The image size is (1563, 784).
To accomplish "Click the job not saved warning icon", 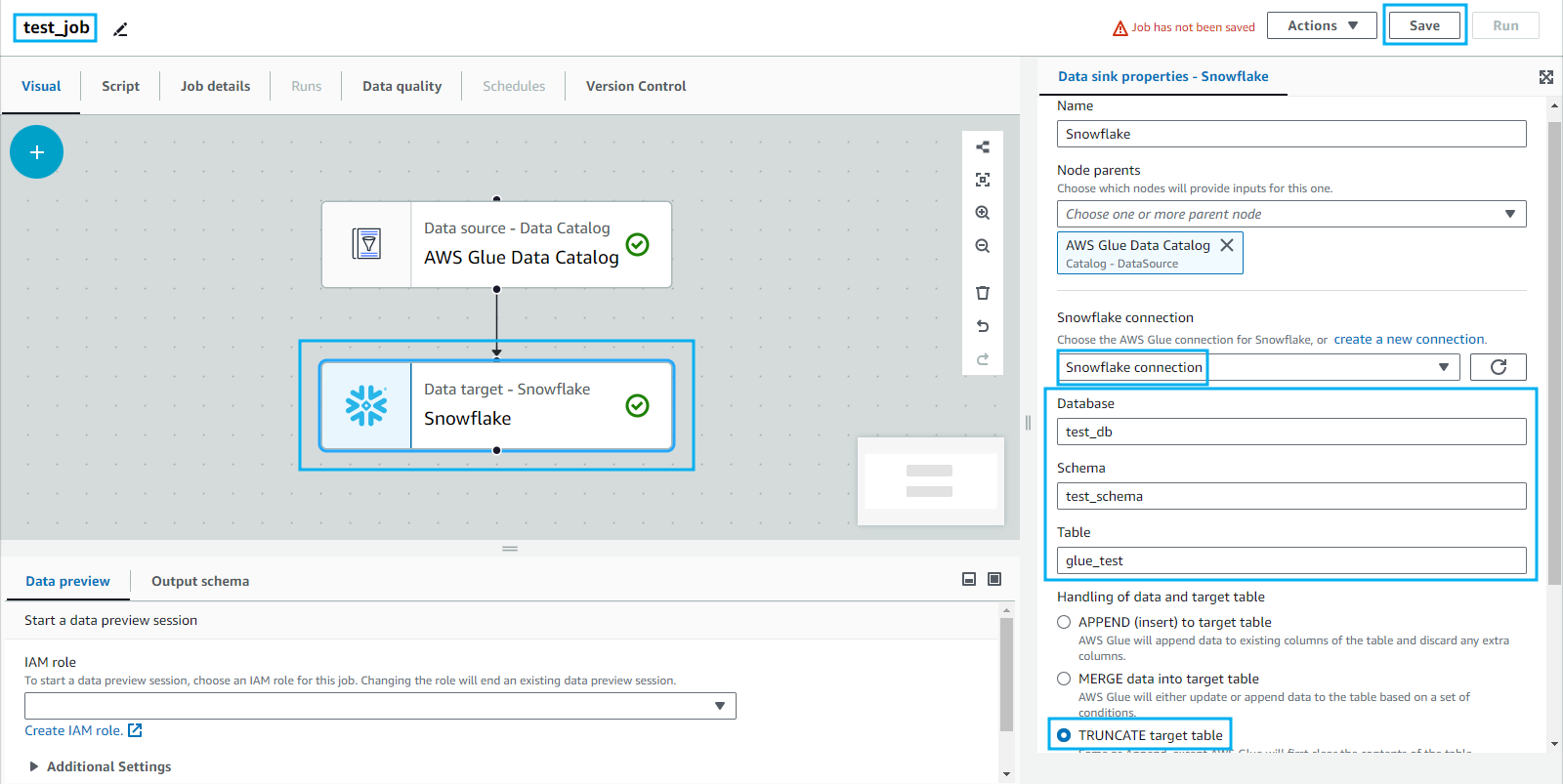I will [1120, 28].
